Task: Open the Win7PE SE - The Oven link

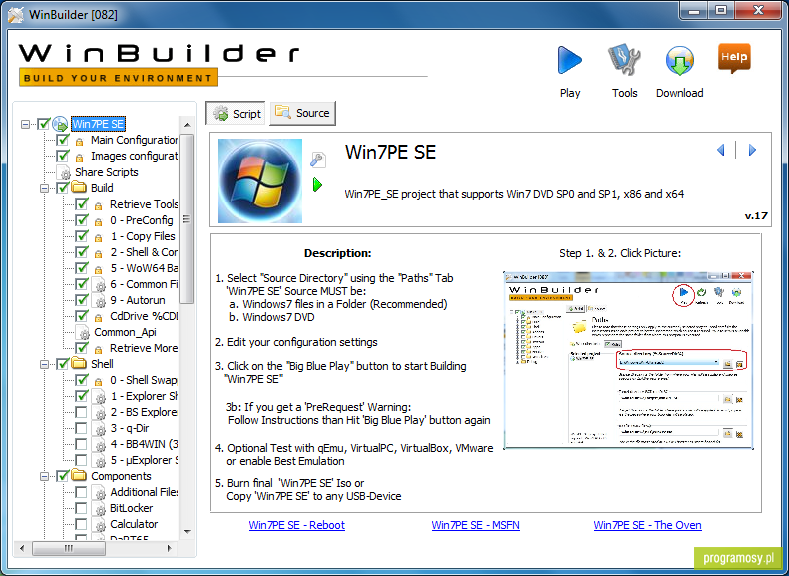Action: click(x=647, y=525)
